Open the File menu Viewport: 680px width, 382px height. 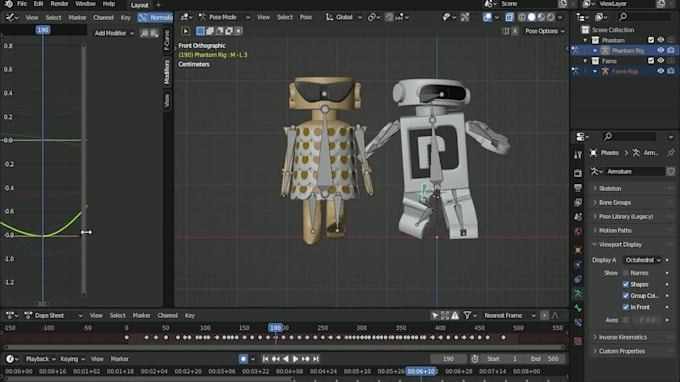coord(22,4)
